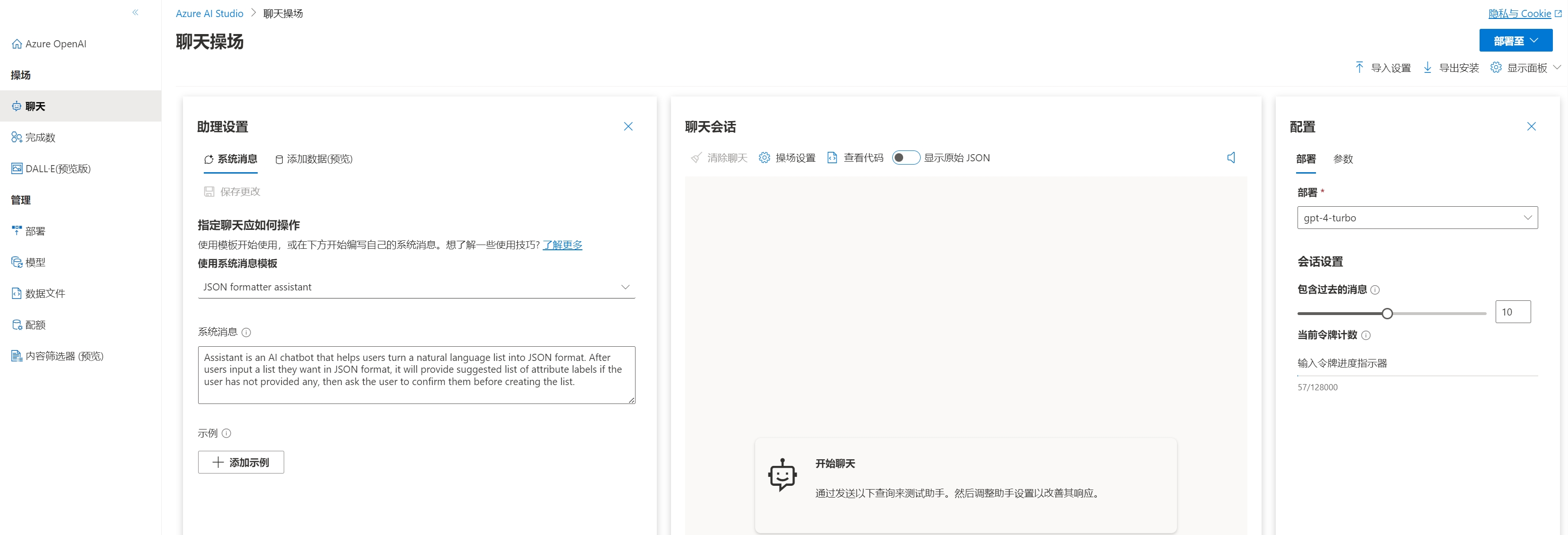The image size is (1568, 535).
Task: Collapse the left sidebar with the chevron icon
Action: (135, 12)
